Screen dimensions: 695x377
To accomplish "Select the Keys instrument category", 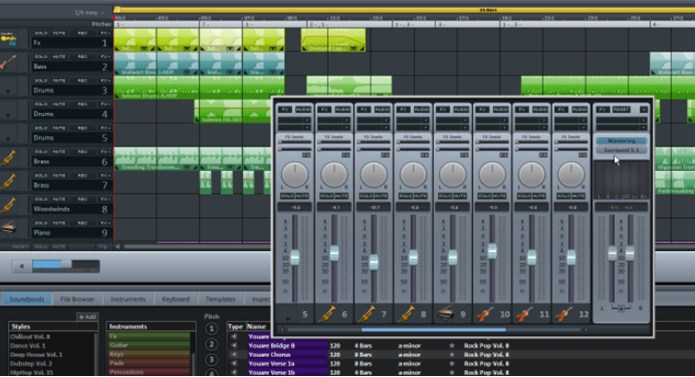I will coord(148,354).
